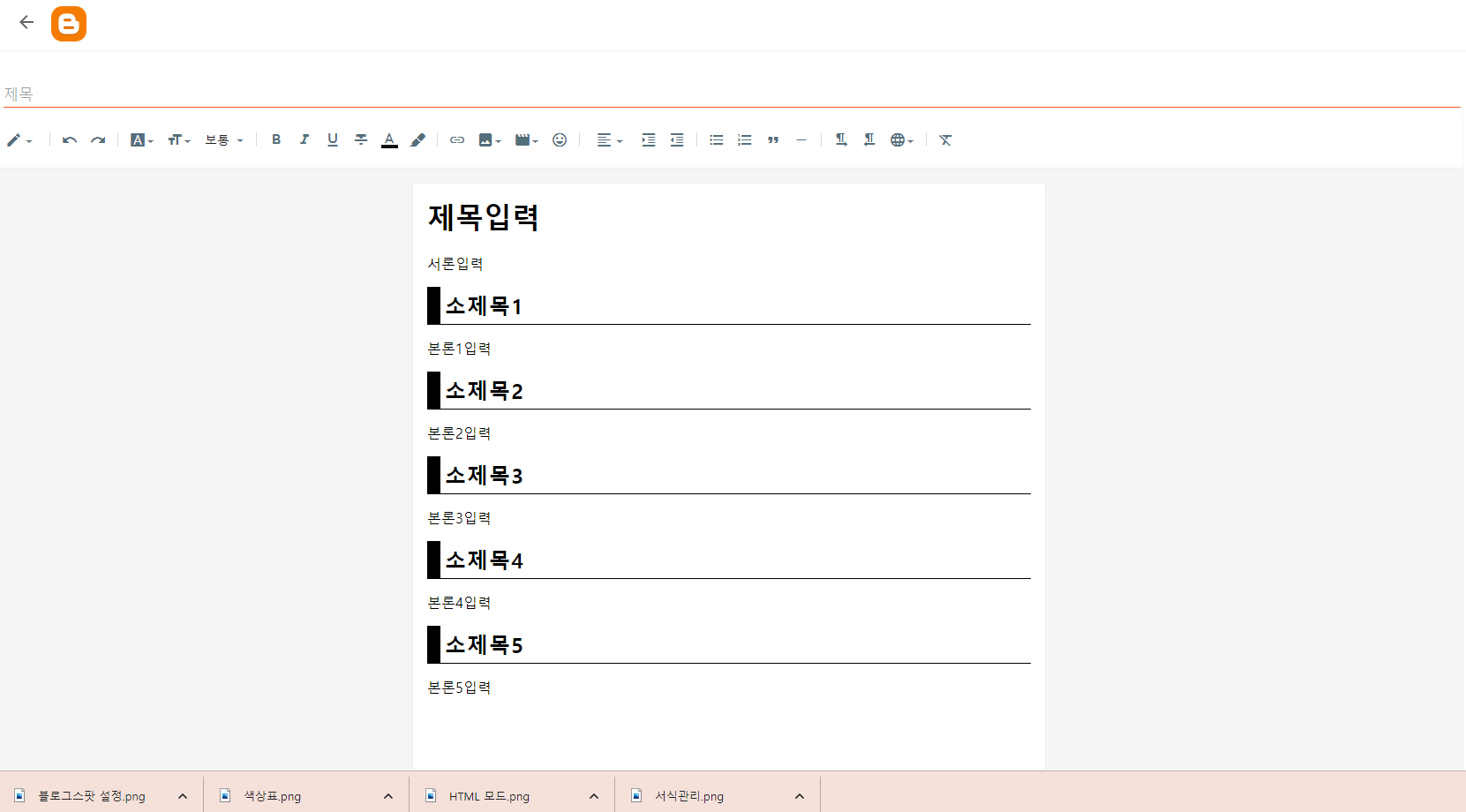This screenshot has width=1466, height=812.
Task: Toggle strikethrough formatting
Action: 361,139
